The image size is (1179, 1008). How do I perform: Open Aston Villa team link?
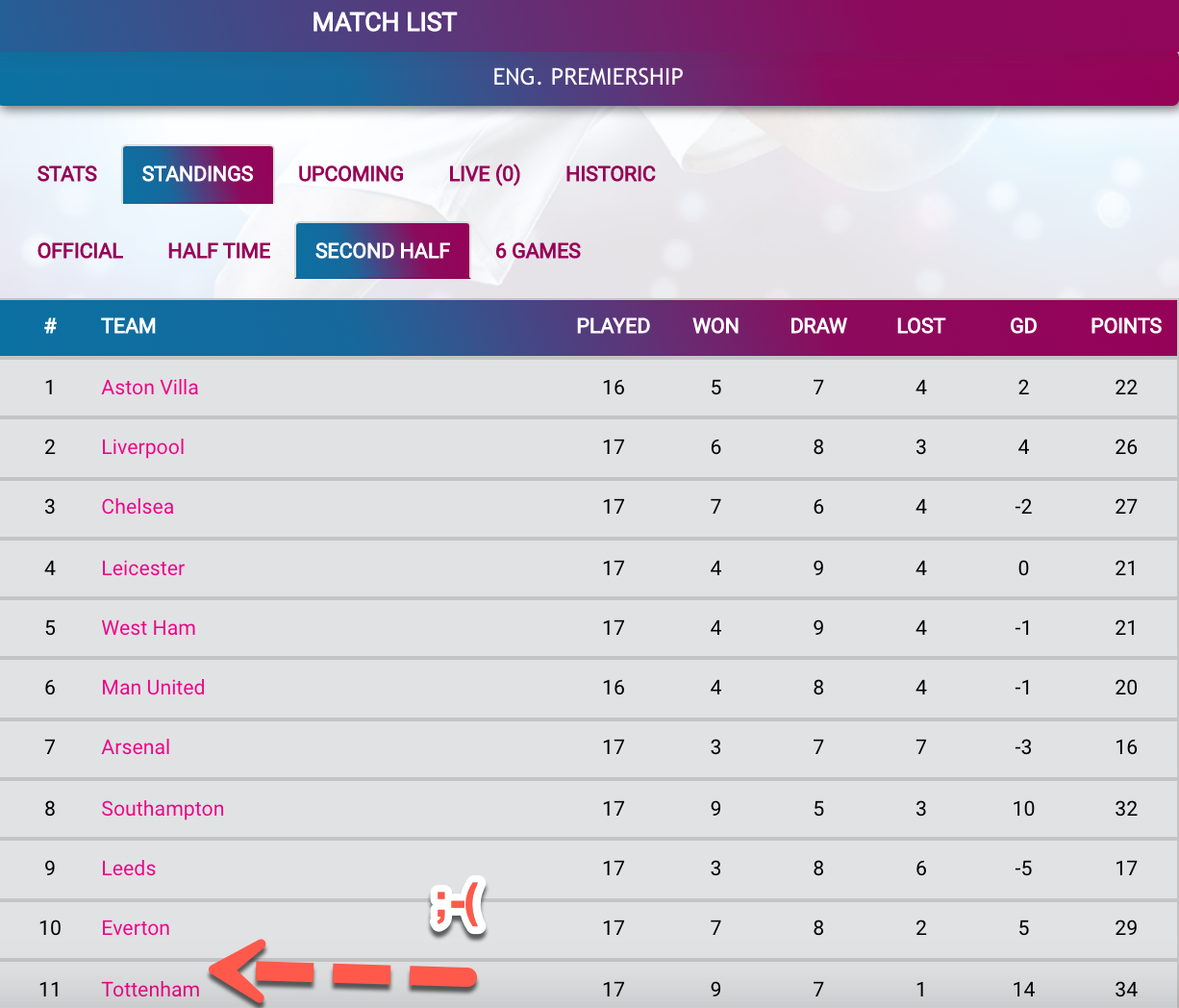[150, 388]
